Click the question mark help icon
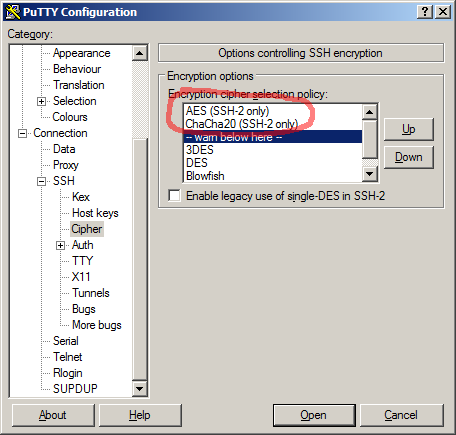This screenshot has width=456, height=435. [x=425, y=12]
